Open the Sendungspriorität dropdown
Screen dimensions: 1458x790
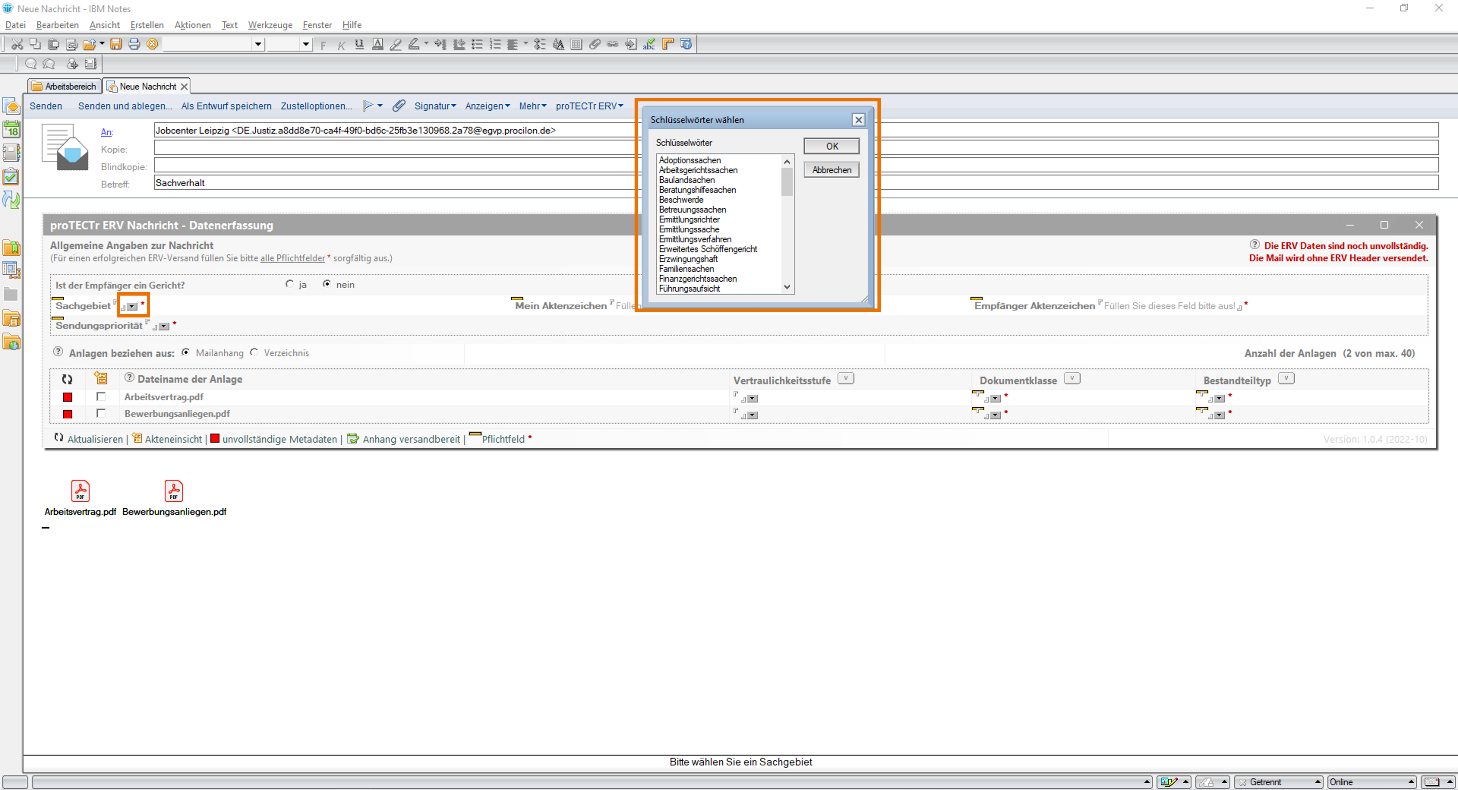coord(164,326)
